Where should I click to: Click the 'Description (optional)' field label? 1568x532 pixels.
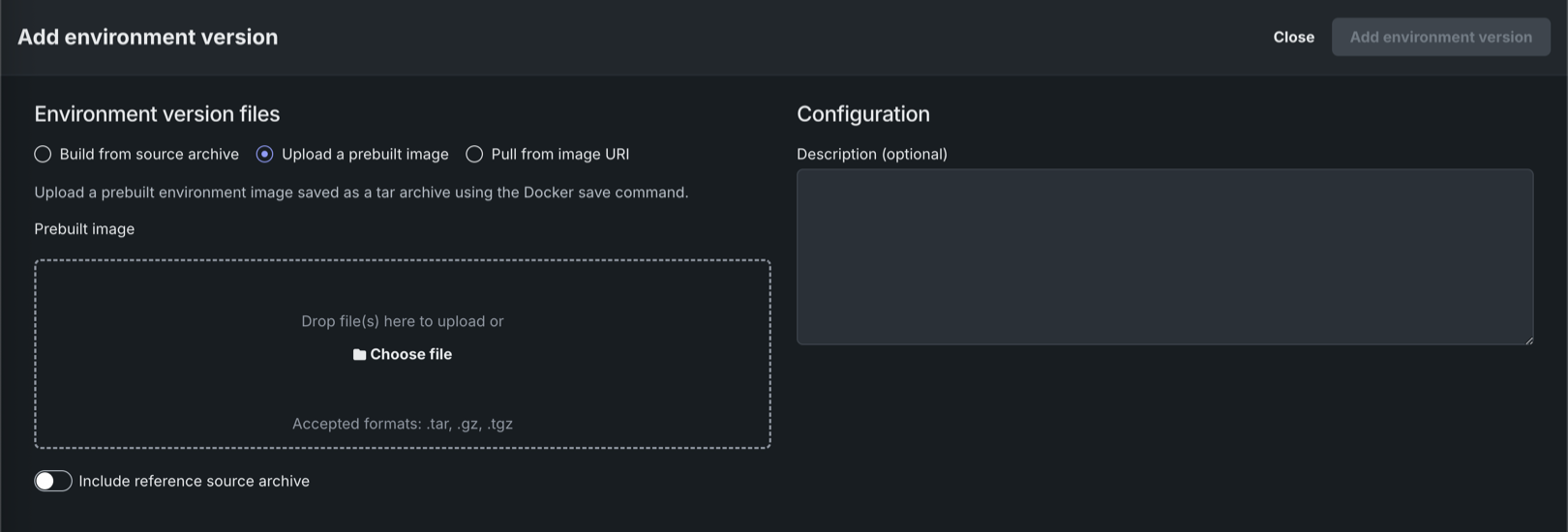point(871,154)
